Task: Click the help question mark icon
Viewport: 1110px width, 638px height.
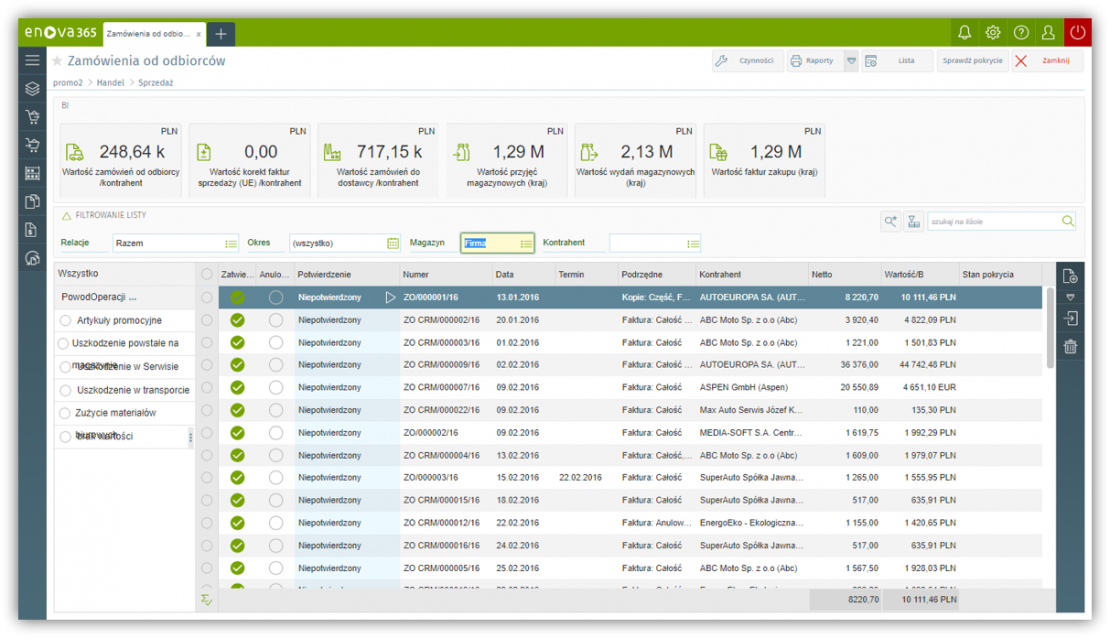Action: click(1020, 32)
